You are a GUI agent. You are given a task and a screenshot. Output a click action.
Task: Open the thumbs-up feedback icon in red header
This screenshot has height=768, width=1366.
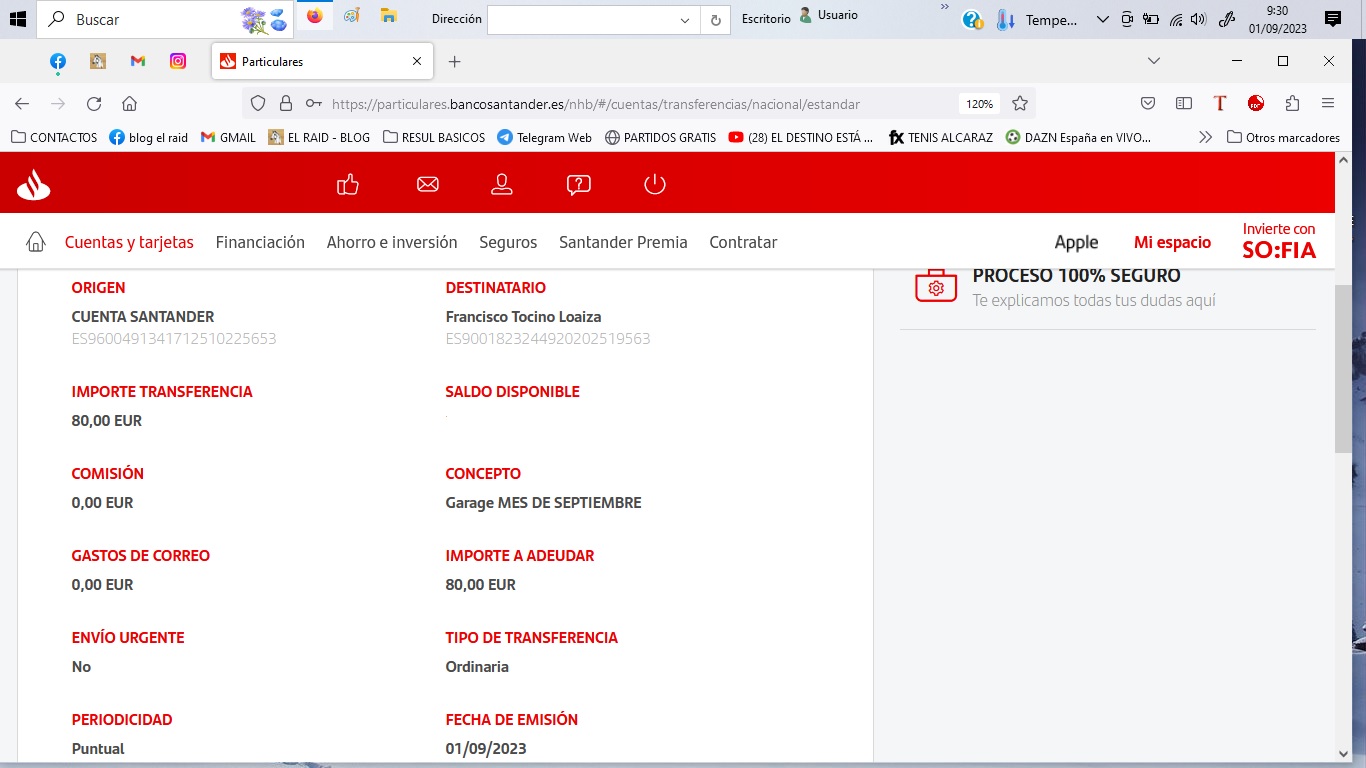click(348, 184)
